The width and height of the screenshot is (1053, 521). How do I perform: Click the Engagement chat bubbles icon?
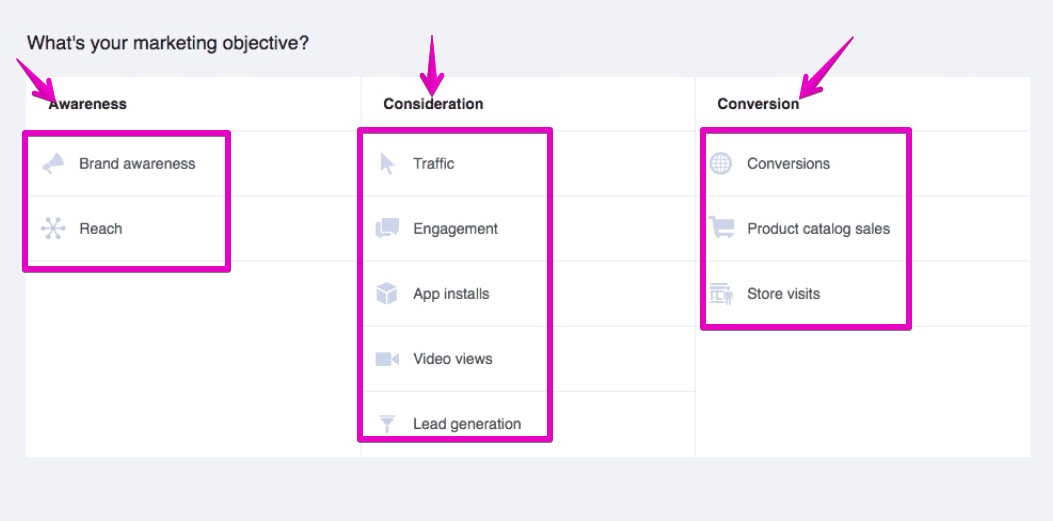tap(387, 228)
